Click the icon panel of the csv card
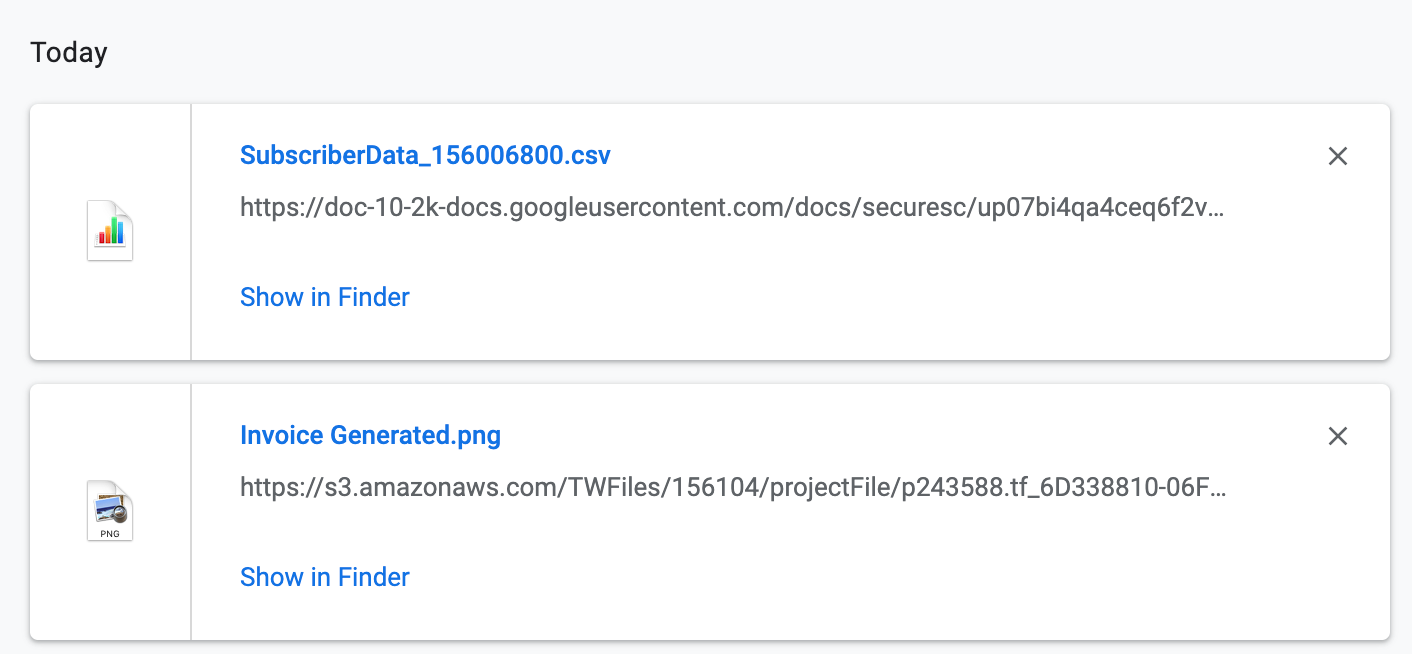The height and width of the screenshot is (654, 1412). click(110, 232)
